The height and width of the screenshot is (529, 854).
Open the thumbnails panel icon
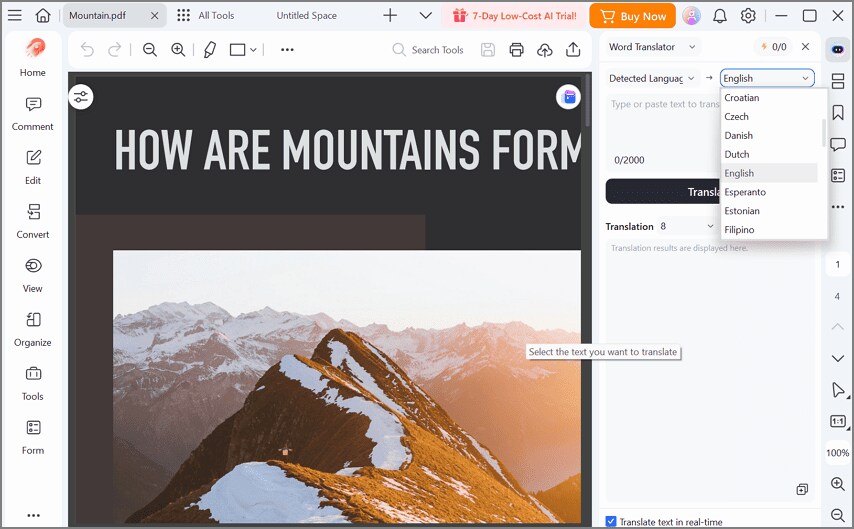838,81
